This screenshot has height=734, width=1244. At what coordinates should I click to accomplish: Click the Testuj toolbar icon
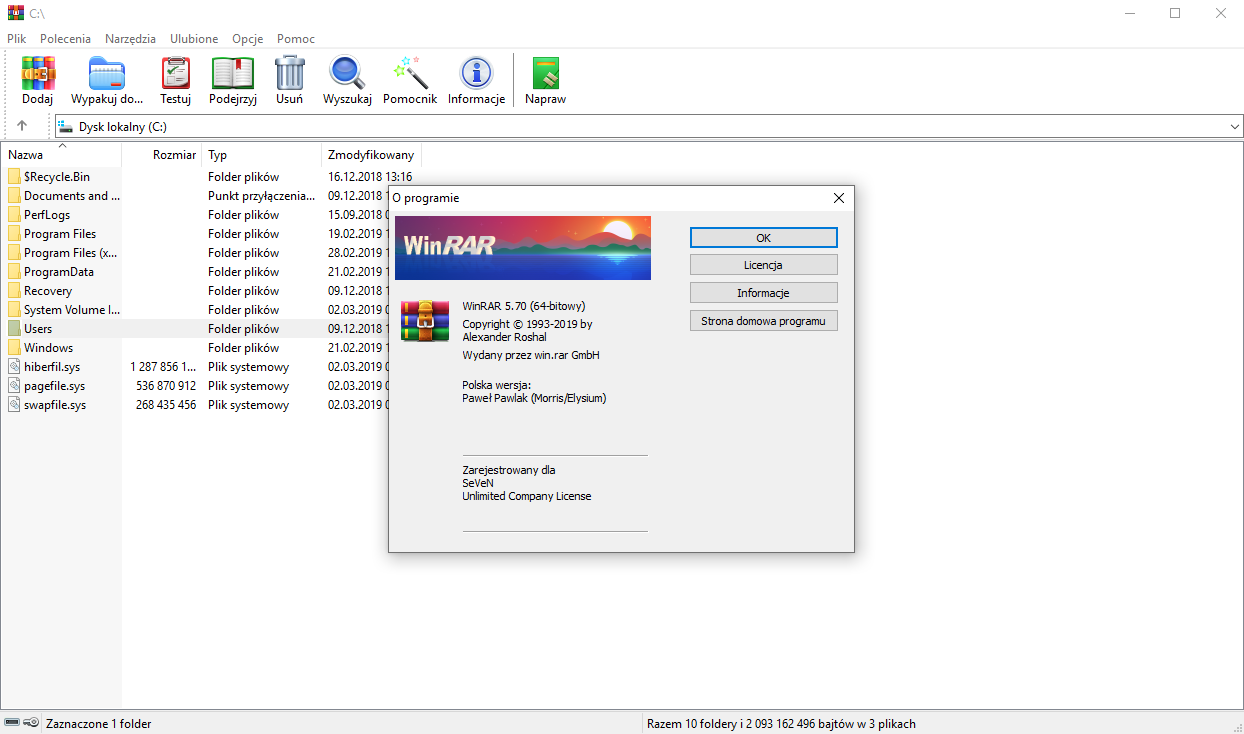coord(175,73)
